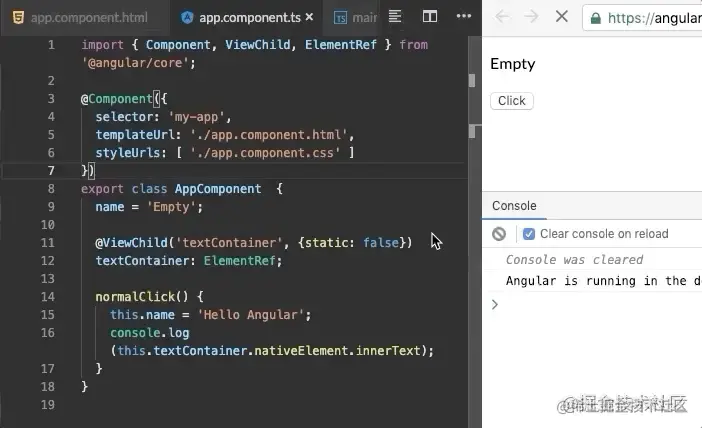Click line number 7 in the gutter

[x=51, y=171]
